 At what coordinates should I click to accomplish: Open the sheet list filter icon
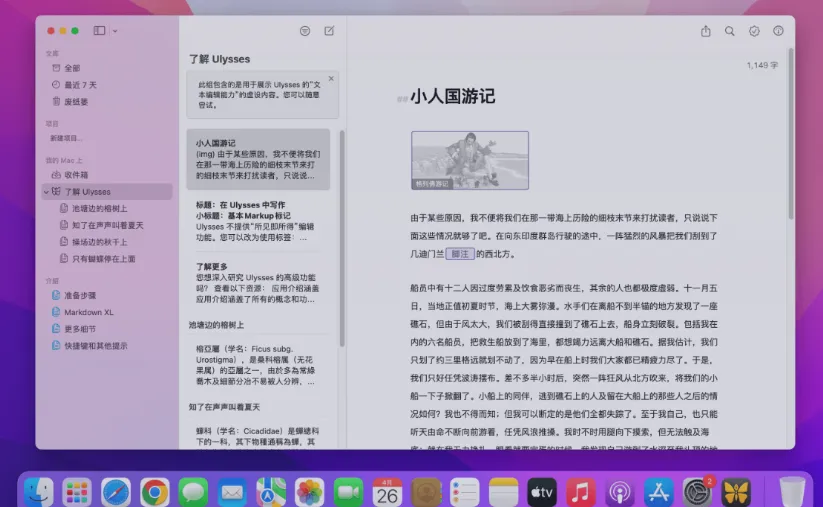(x=304, y=31)
